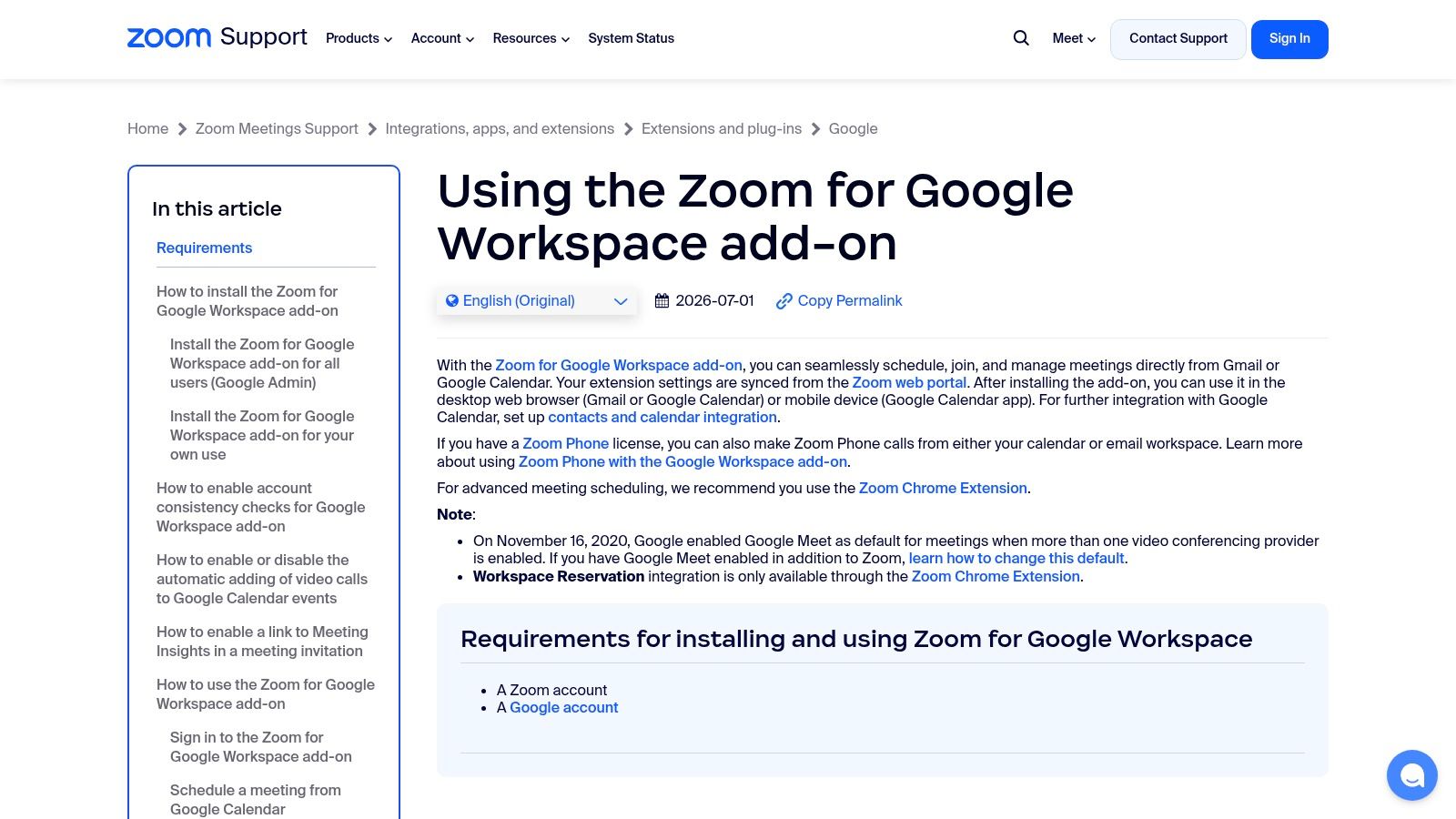Jump to How to use the add-on section

point(266,694)
